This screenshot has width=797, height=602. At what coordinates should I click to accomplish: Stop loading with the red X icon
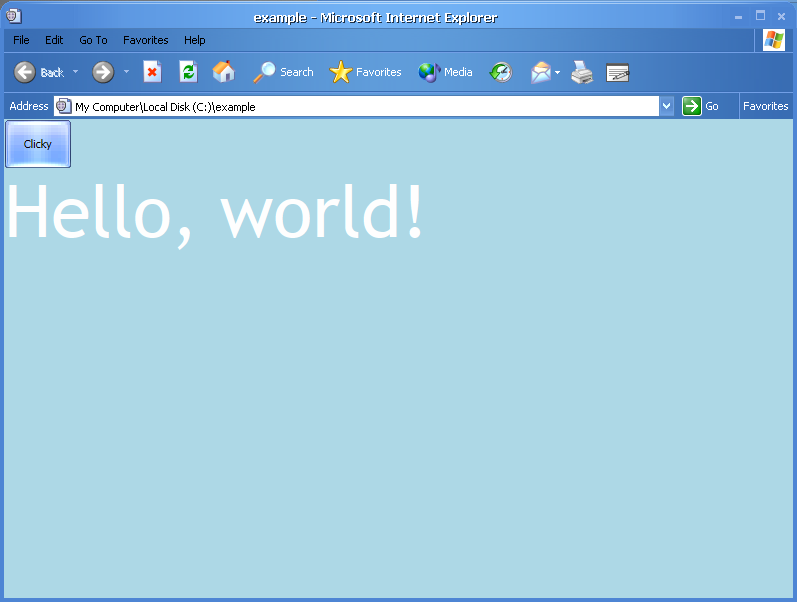point(152,72)
